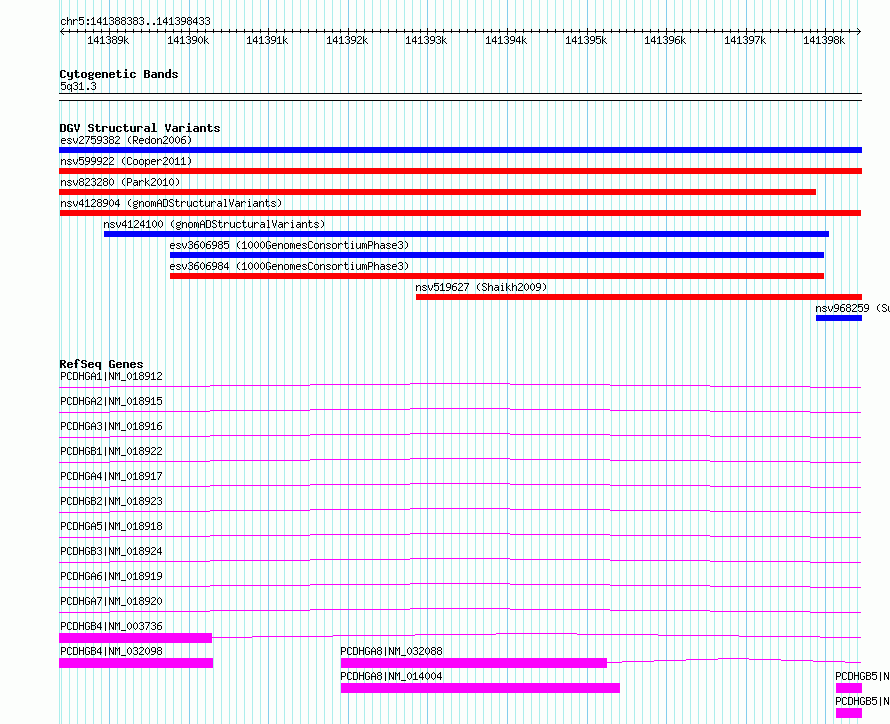Click the PCDHGA4|NM_018917 transcript label

(x=111, y=476)
